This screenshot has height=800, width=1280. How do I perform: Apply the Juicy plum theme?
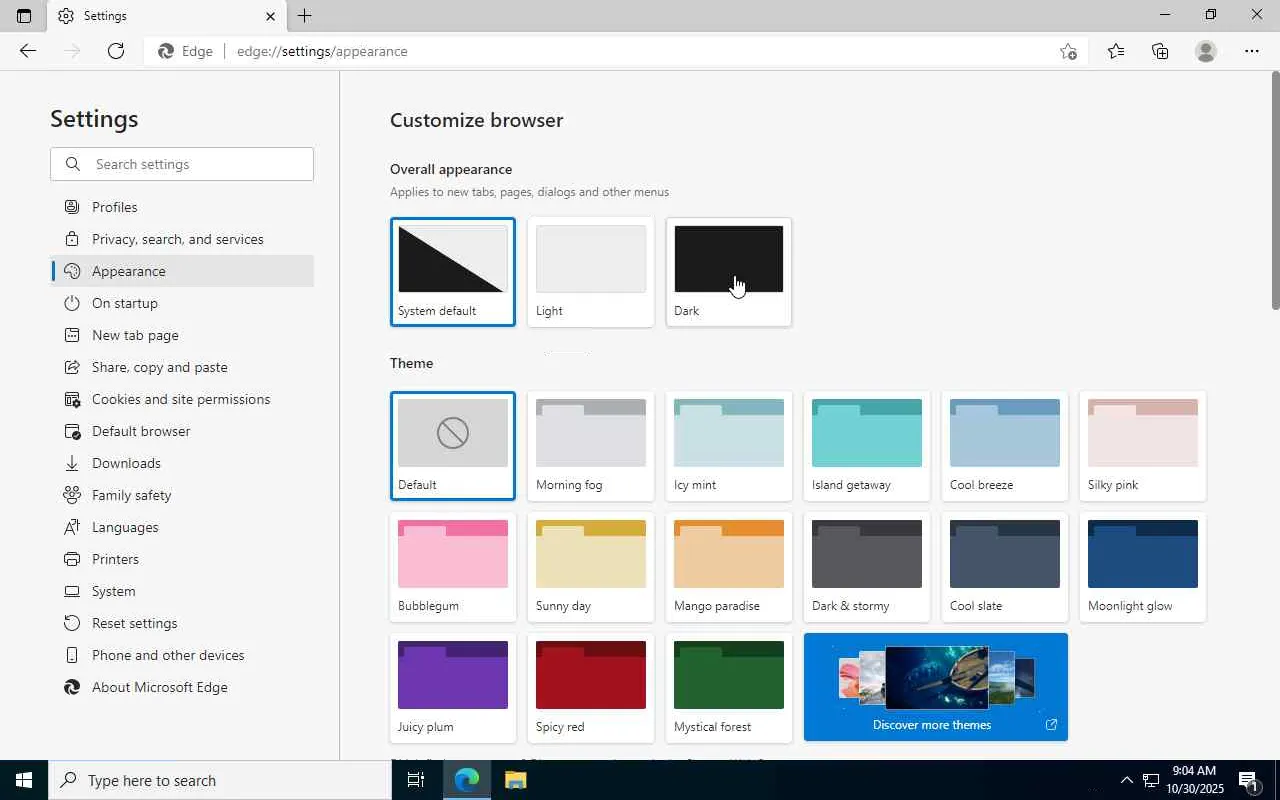[x=453, y=688]
